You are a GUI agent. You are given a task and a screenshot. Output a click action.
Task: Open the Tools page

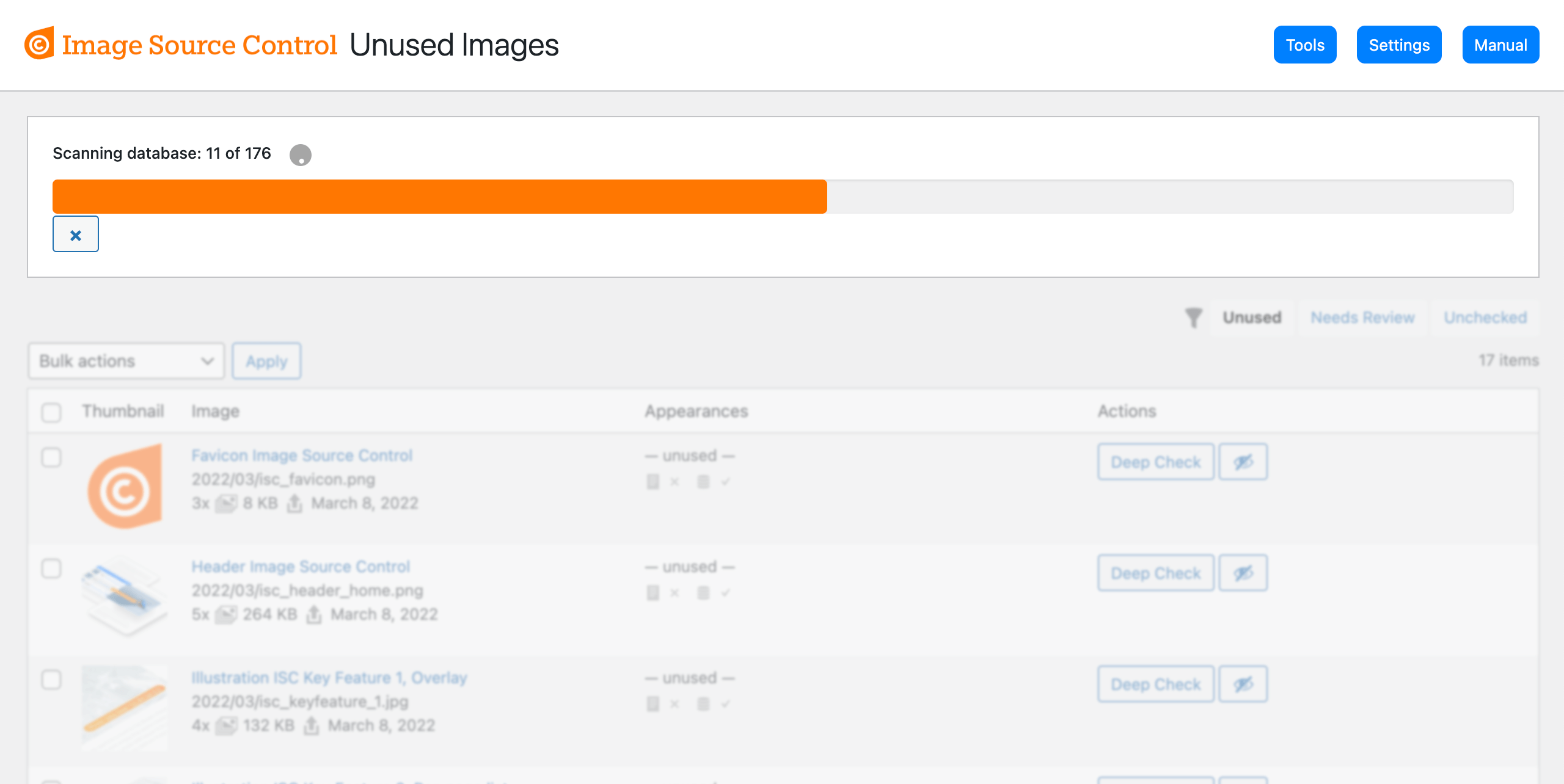tap(1305, 45)
